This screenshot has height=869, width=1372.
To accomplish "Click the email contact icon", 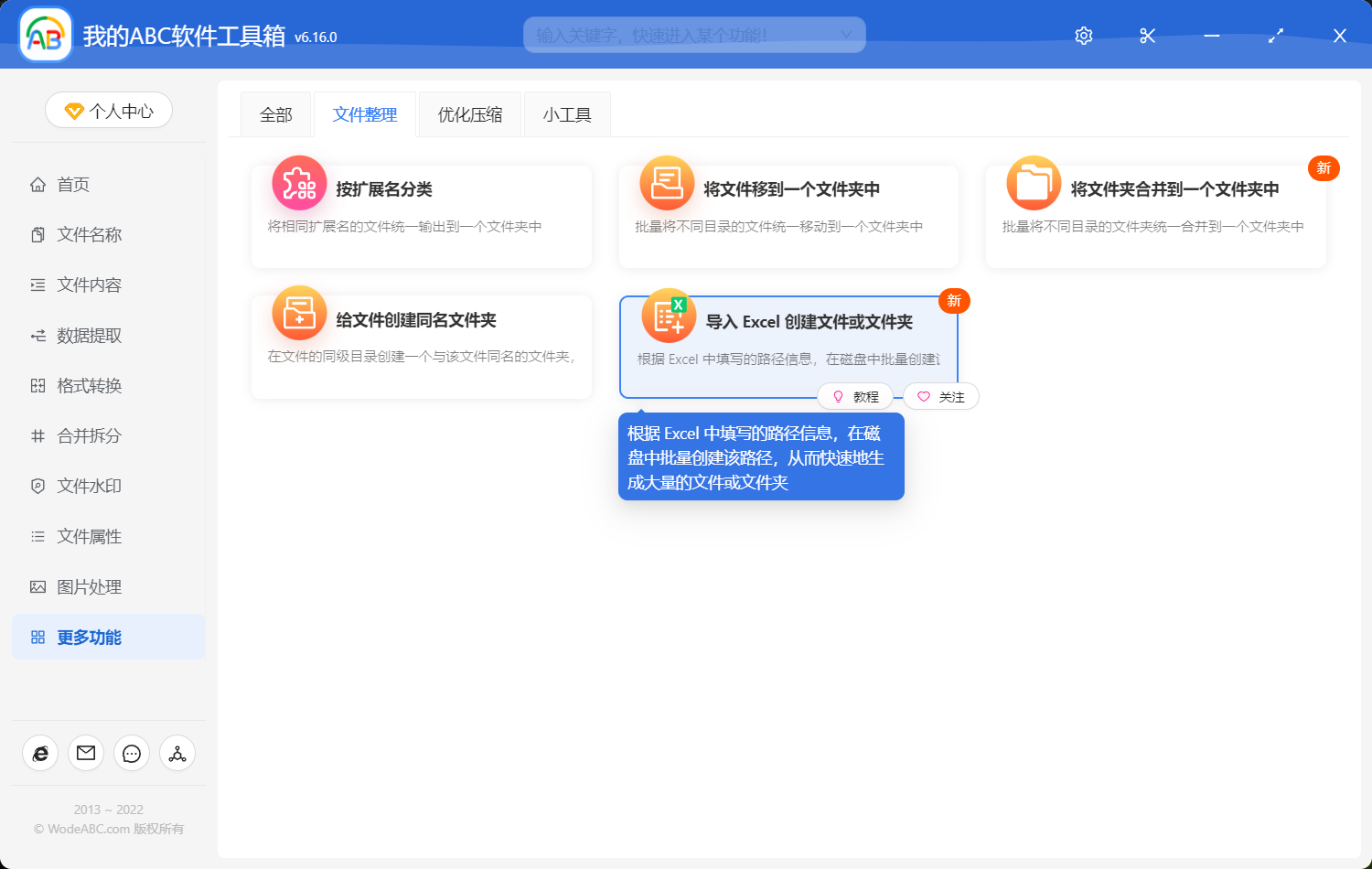I will pyautogui.click(x=86, y=753).
